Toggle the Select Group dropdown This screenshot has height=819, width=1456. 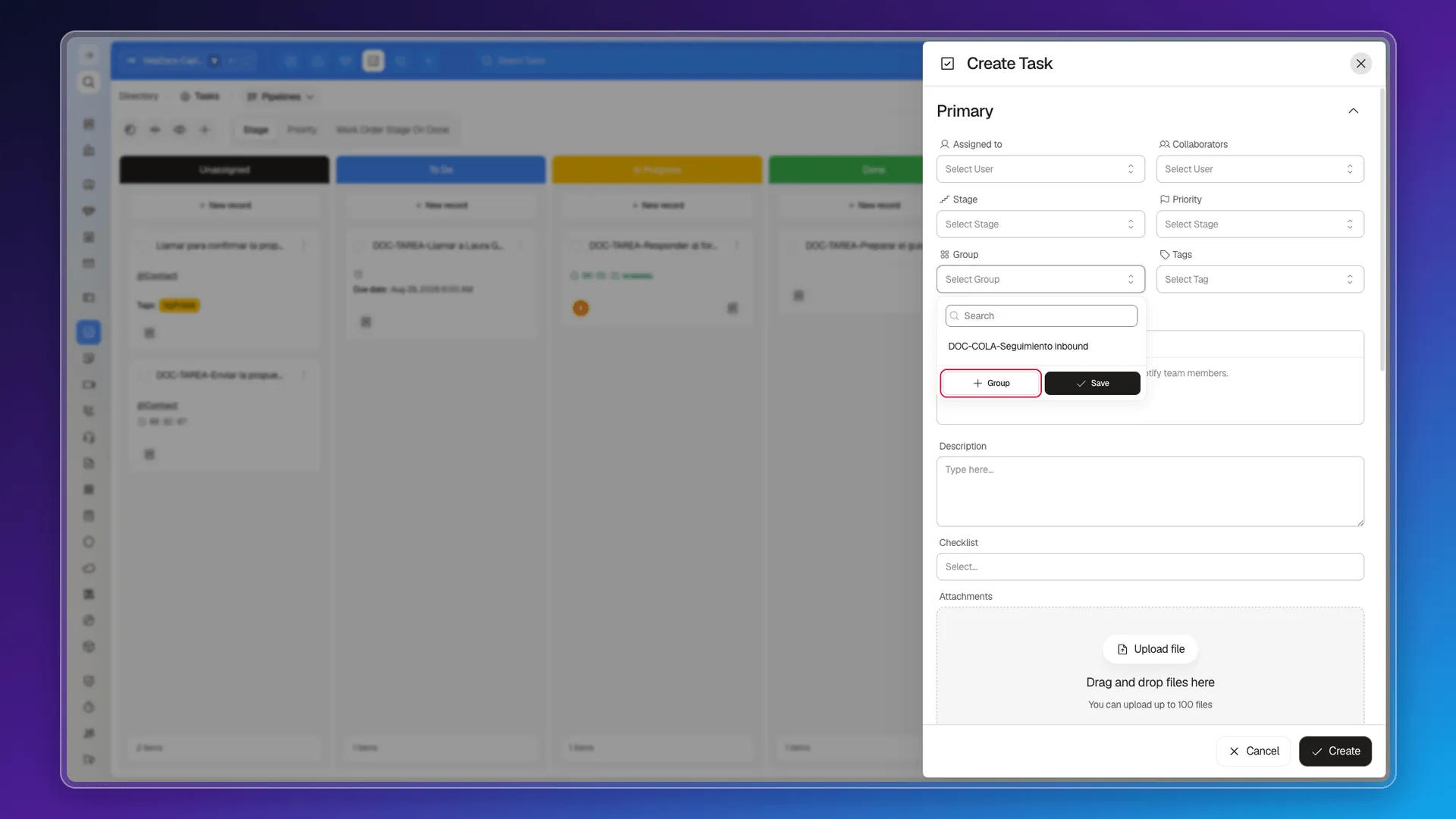[1040, 279]
